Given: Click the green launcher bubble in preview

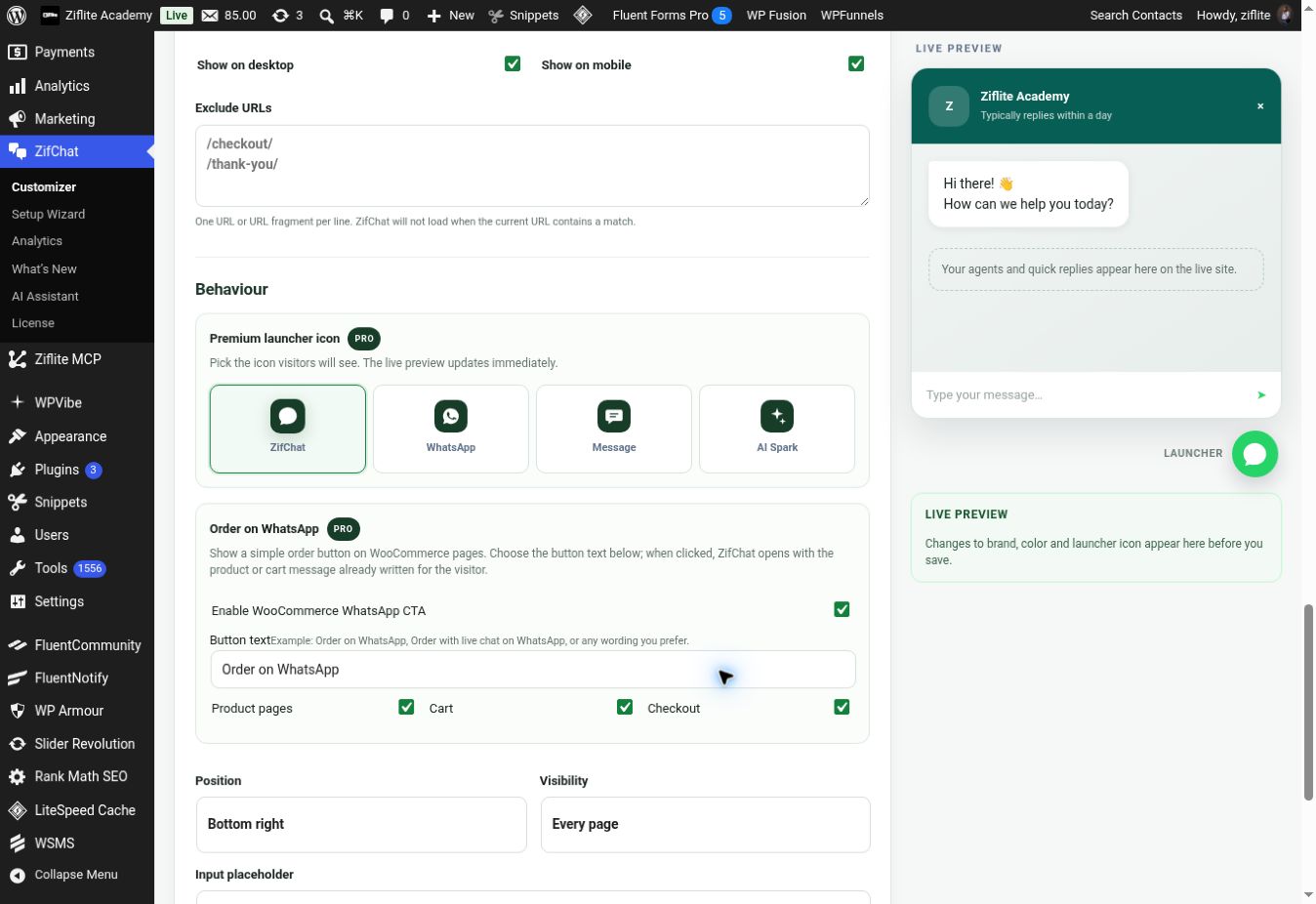Looking at the screenshot, I should click(x=1254, y=454).
